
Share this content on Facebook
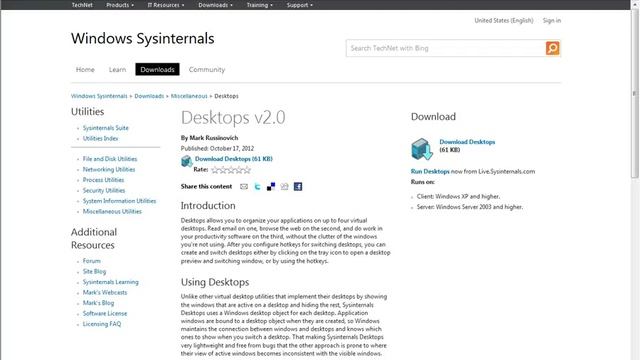298,187
